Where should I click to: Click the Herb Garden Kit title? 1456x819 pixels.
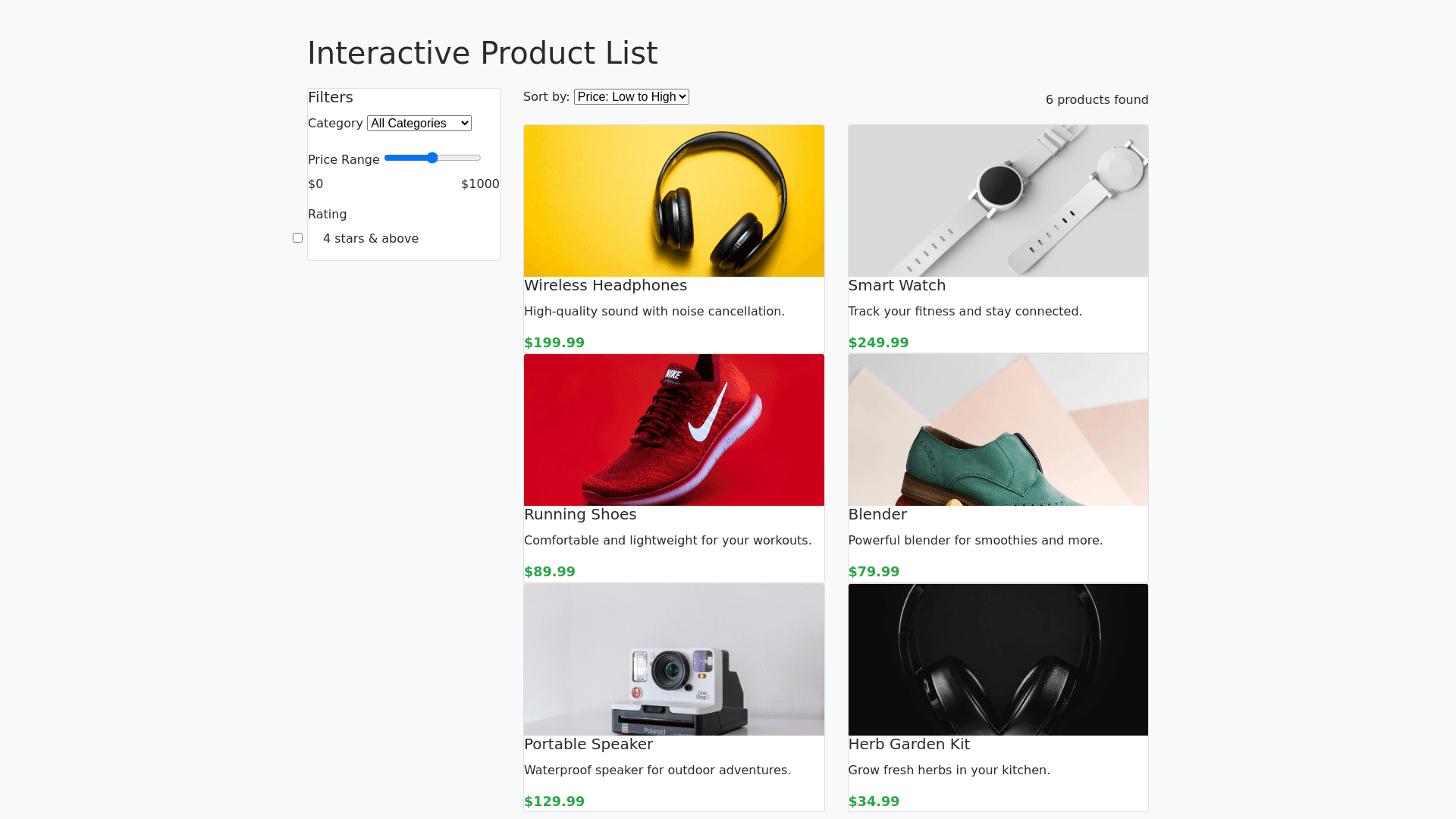(908, 745)
